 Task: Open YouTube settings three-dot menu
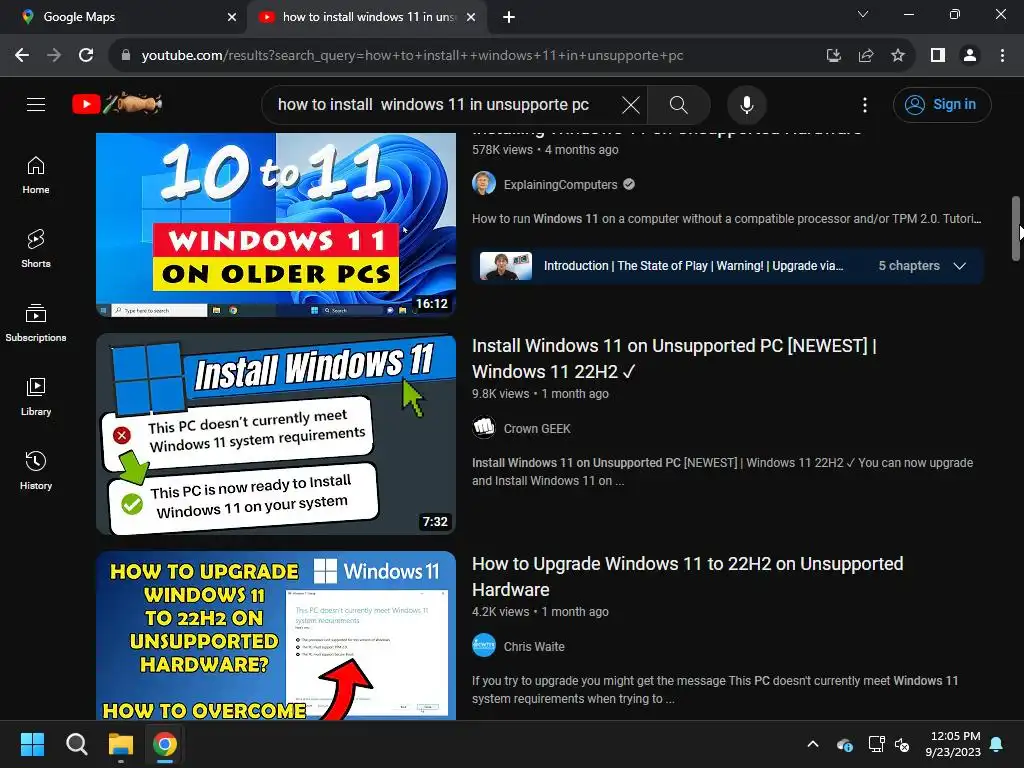865,104
